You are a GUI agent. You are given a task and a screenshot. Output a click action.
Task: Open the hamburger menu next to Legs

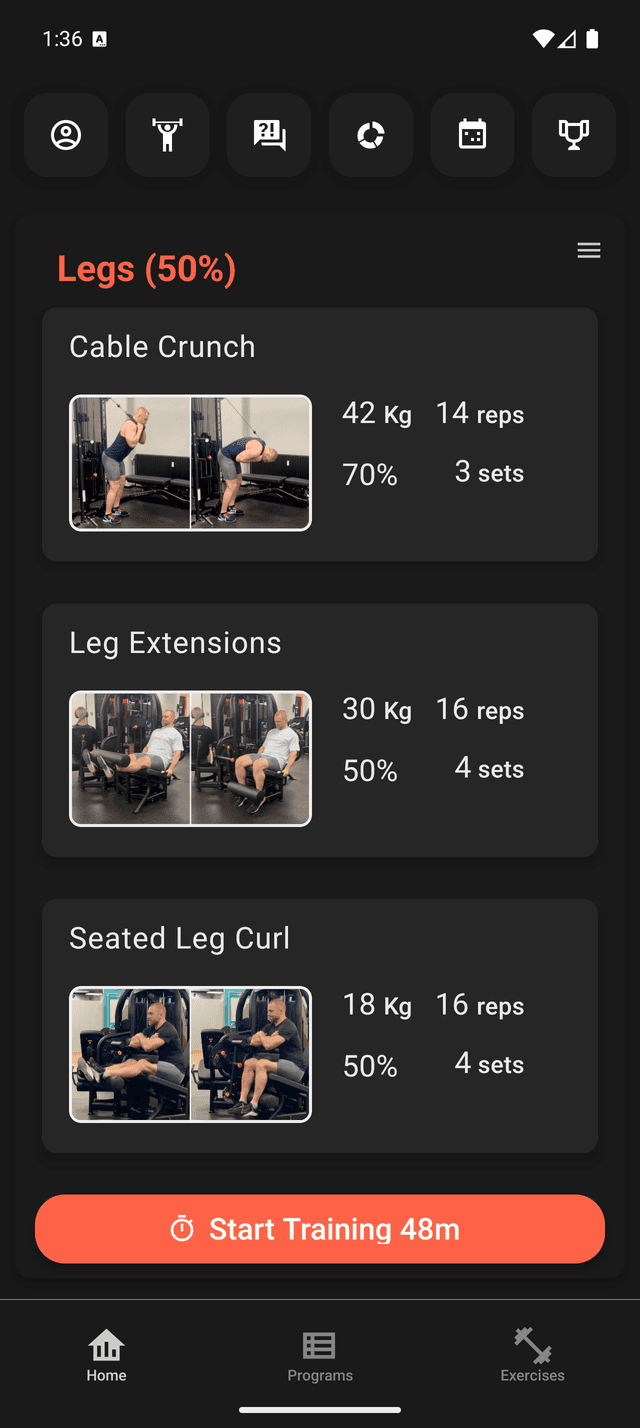coord(589,250)
